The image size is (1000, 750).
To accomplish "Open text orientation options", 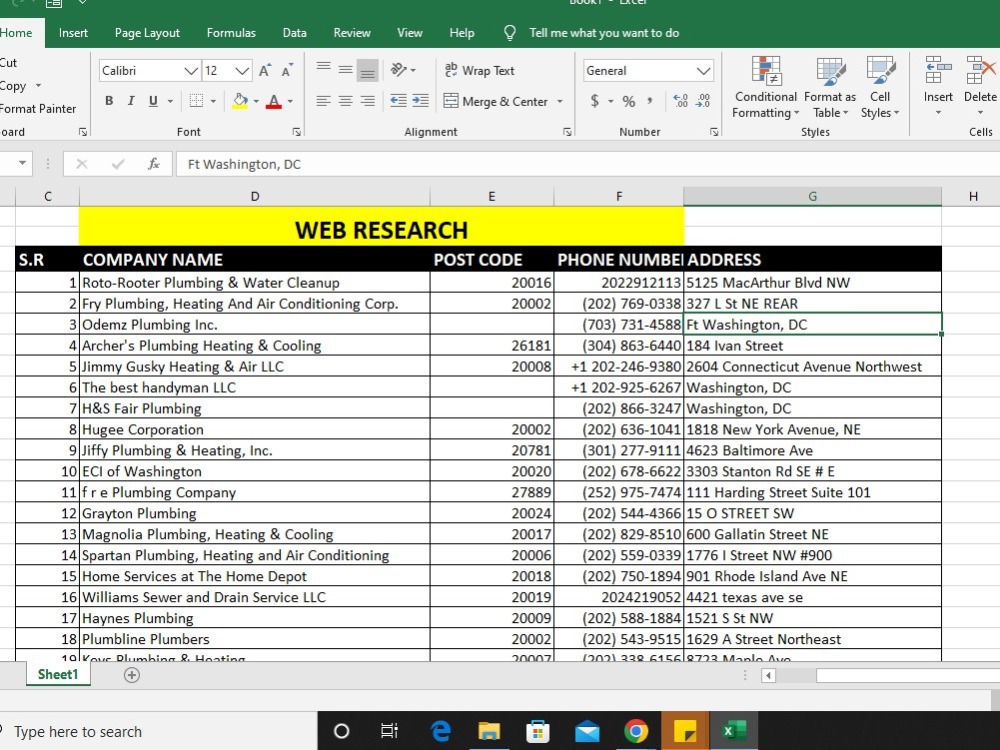I will coord(403,70).
